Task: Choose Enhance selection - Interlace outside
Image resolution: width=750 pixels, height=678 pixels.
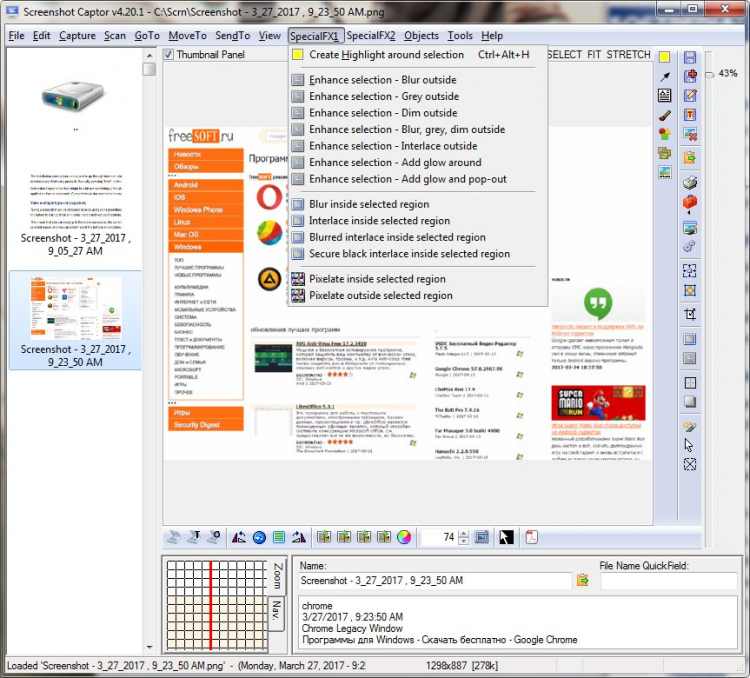Action: 418,146
